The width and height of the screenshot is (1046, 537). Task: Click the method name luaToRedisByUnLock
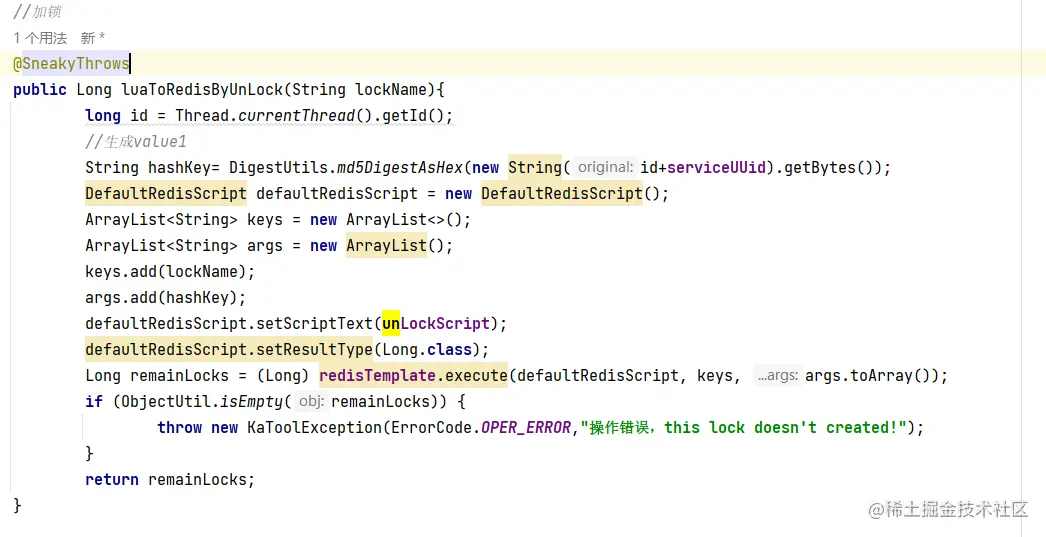click(x=201, y=89)
